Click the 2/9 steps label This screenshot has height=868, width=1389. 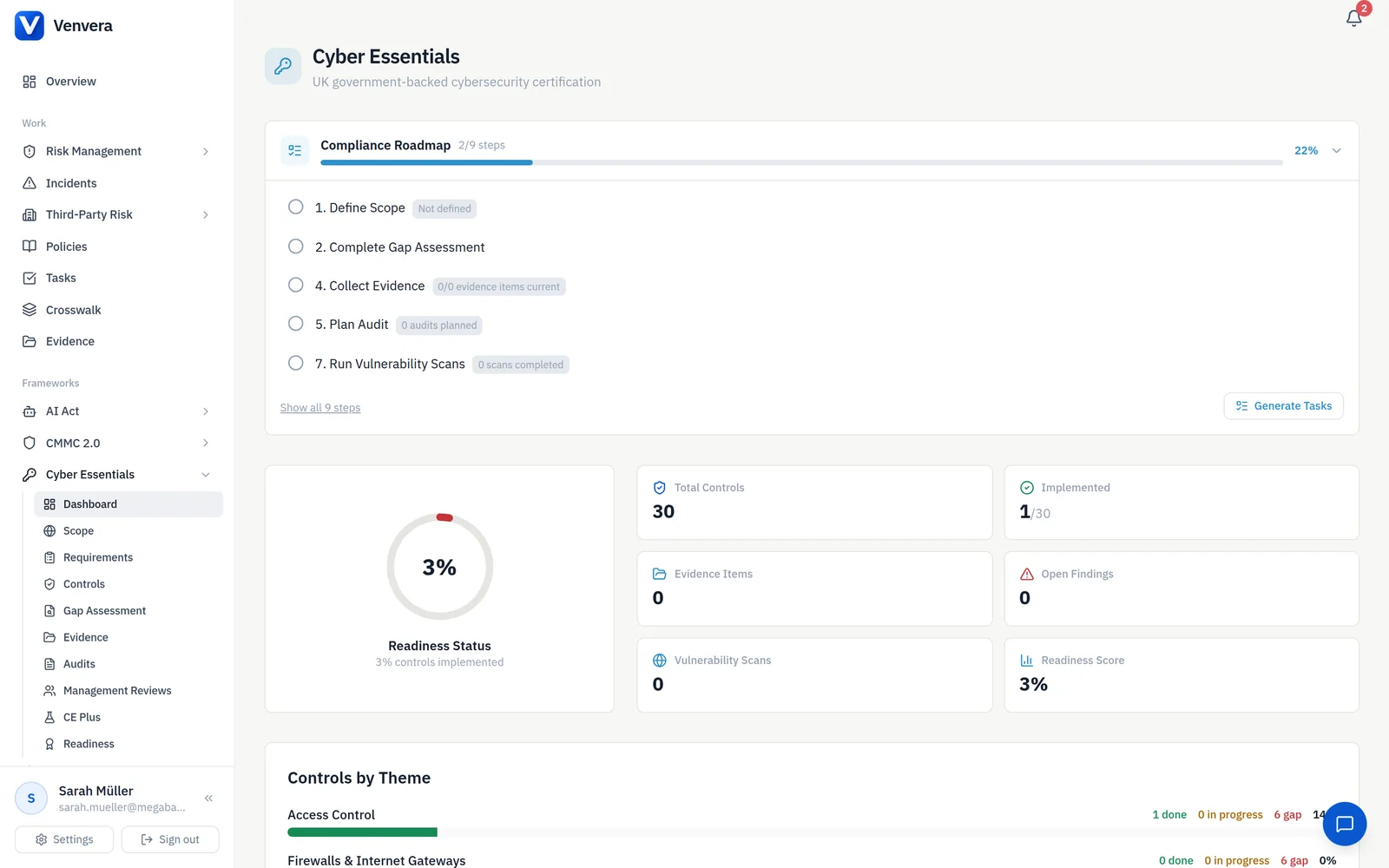pyautogui.click(x=482, y=145)
